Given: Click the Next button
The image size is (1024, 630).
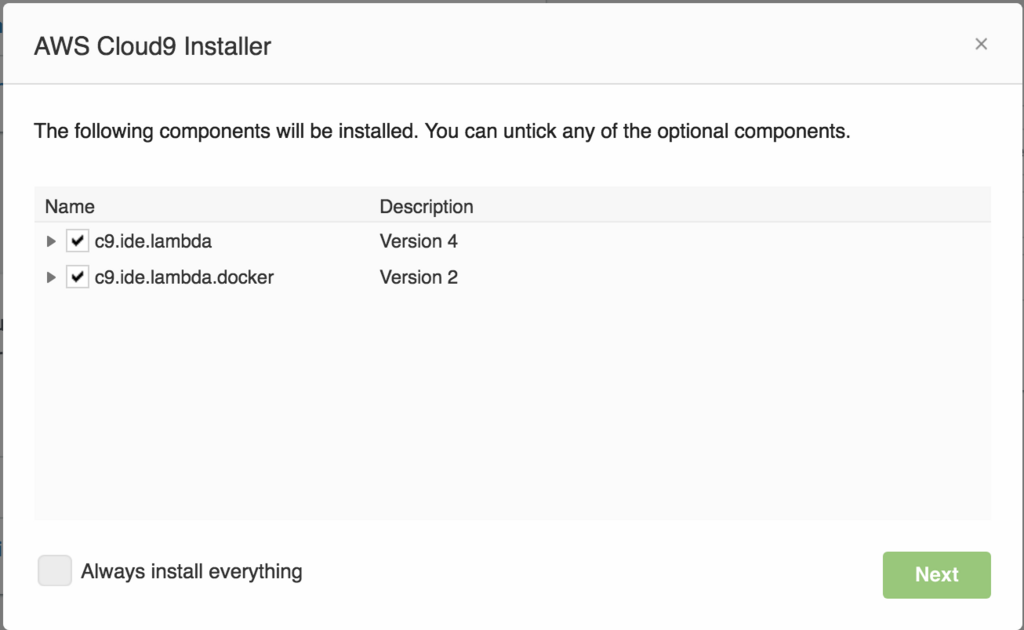Looking at the screenshot, I should (x=936, y=575).
